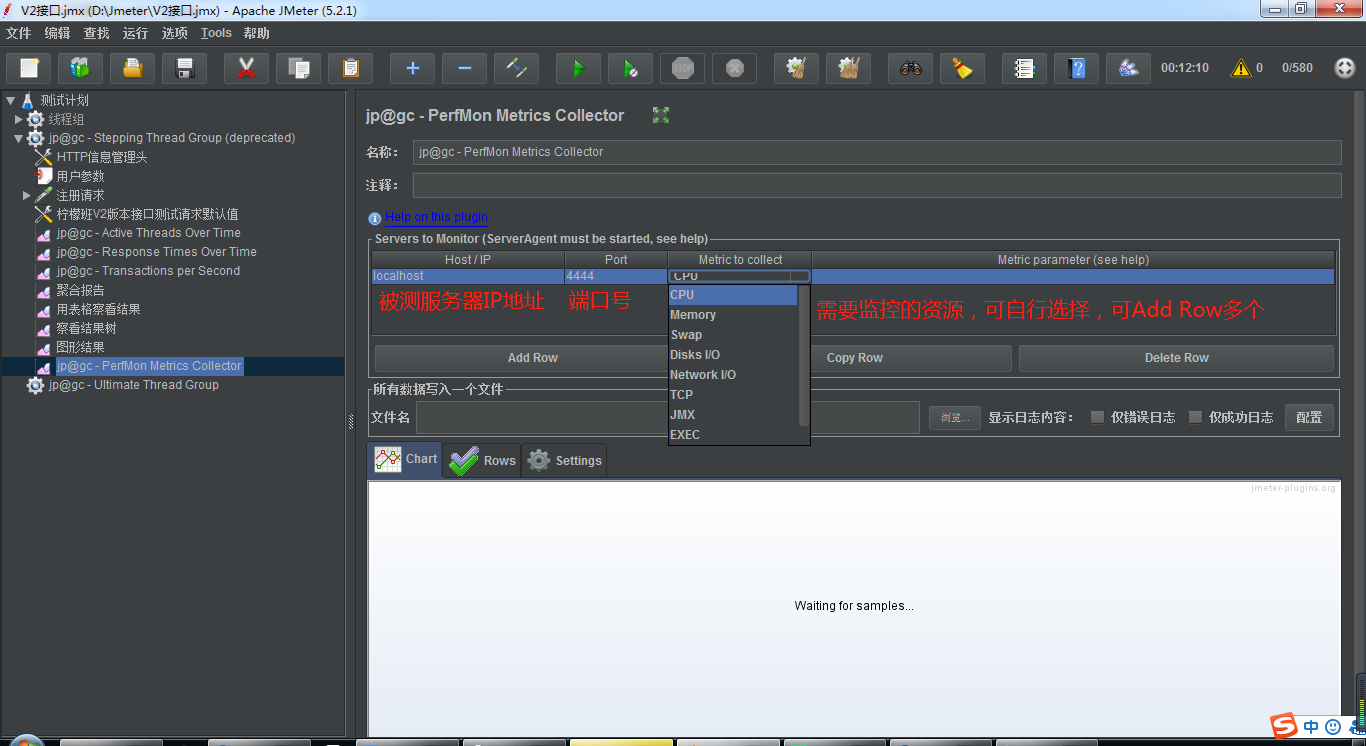
Task: Click the New test plan icon
Action: coord(29,68)
